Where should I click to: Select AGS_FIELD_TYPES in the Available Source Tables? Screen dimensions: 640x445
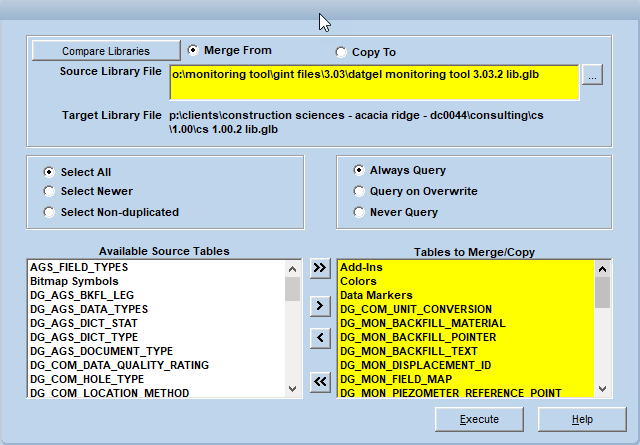tap(79, 268)
